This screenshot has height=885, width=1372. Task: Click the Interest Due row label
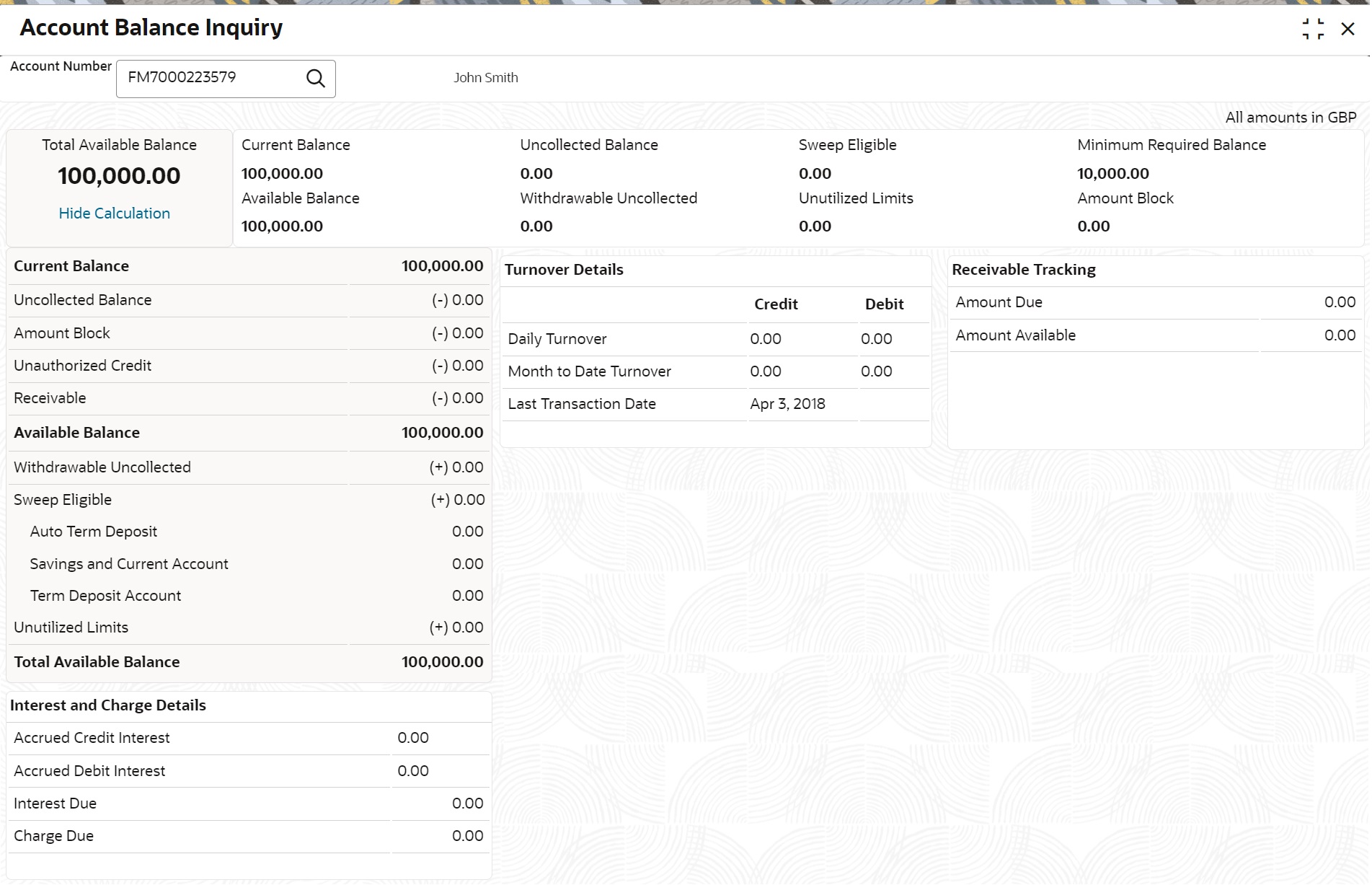[x=55, y=803]
